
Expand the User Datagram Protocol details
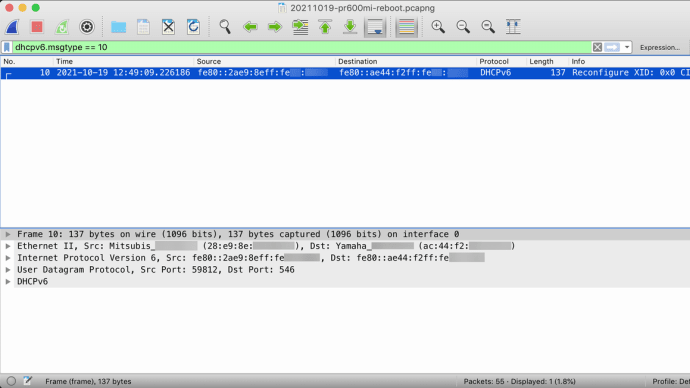(8, 270)
